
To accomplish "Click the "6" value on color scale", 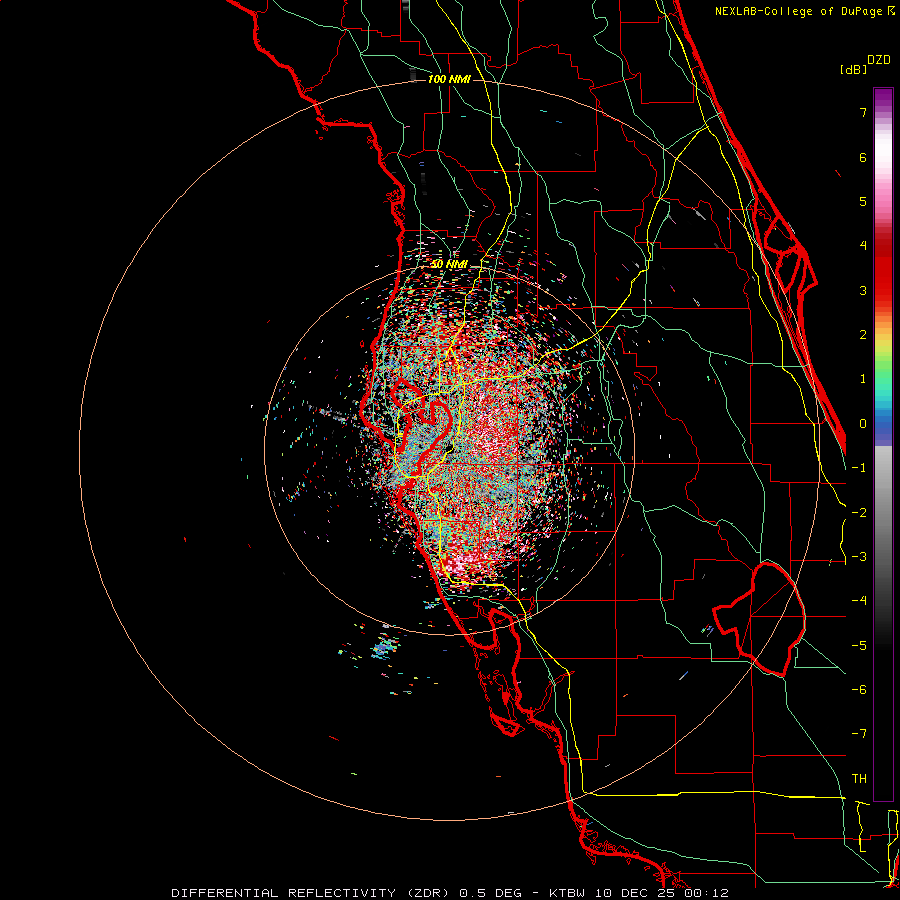I will 863,157.
